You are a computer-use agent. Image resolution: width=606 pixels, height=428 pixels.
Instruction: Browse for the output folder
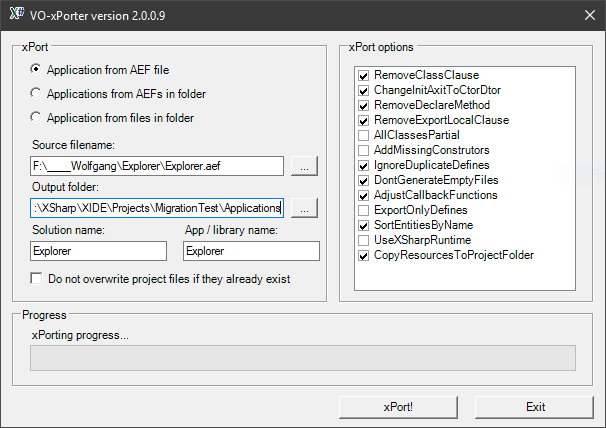[307, 208]
